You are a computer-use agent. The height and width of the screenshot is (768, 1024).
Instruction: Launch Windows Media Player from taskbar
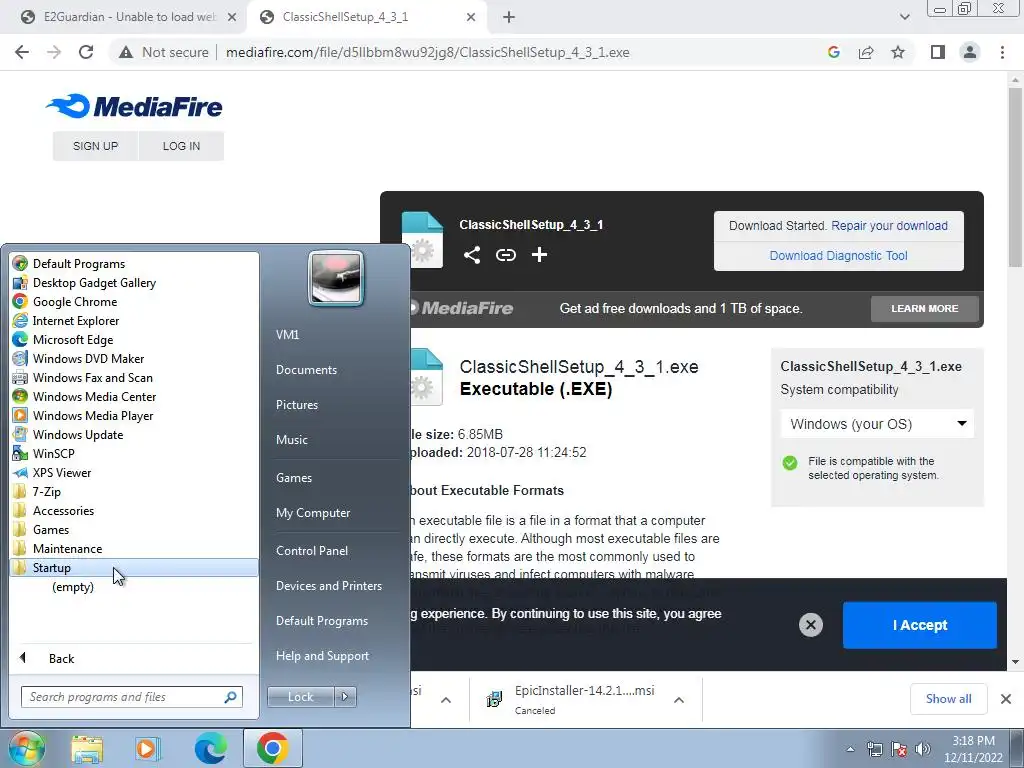[x=148, y=748]
